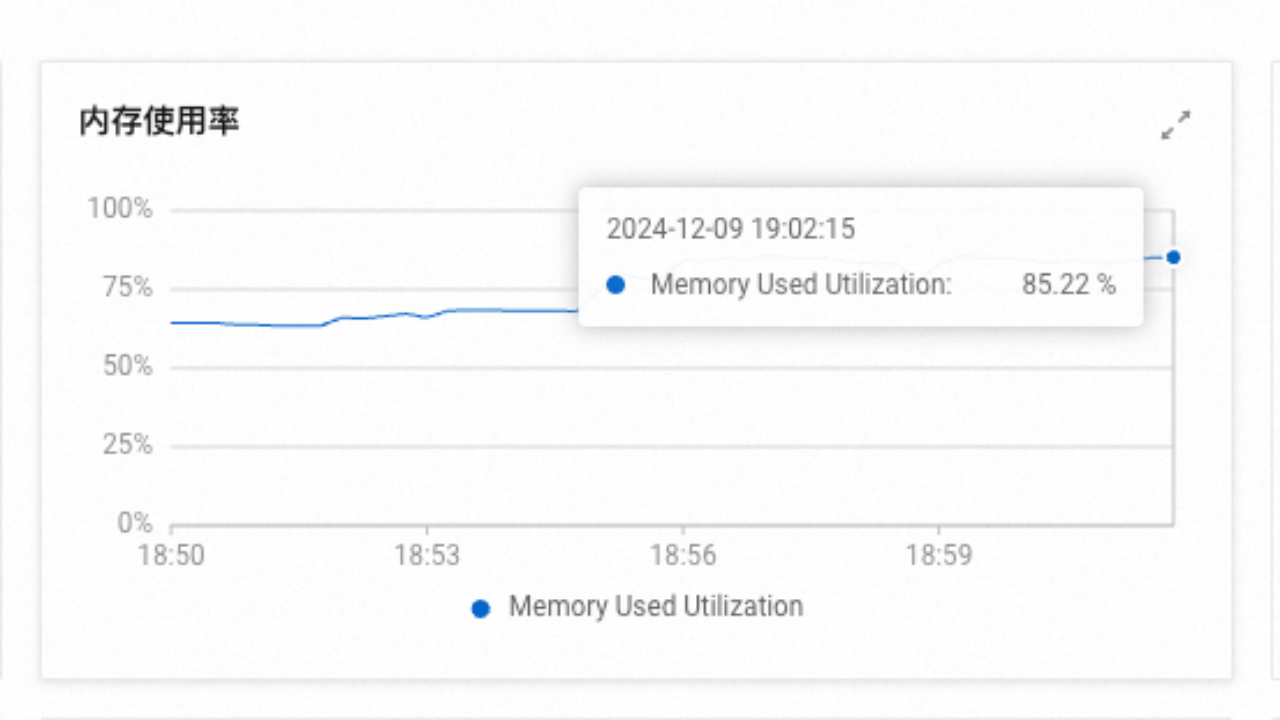Click the Memory Used Utilization tooltip label
The width and height of the screenshot is (1280, 720).
tap(801, 284)
